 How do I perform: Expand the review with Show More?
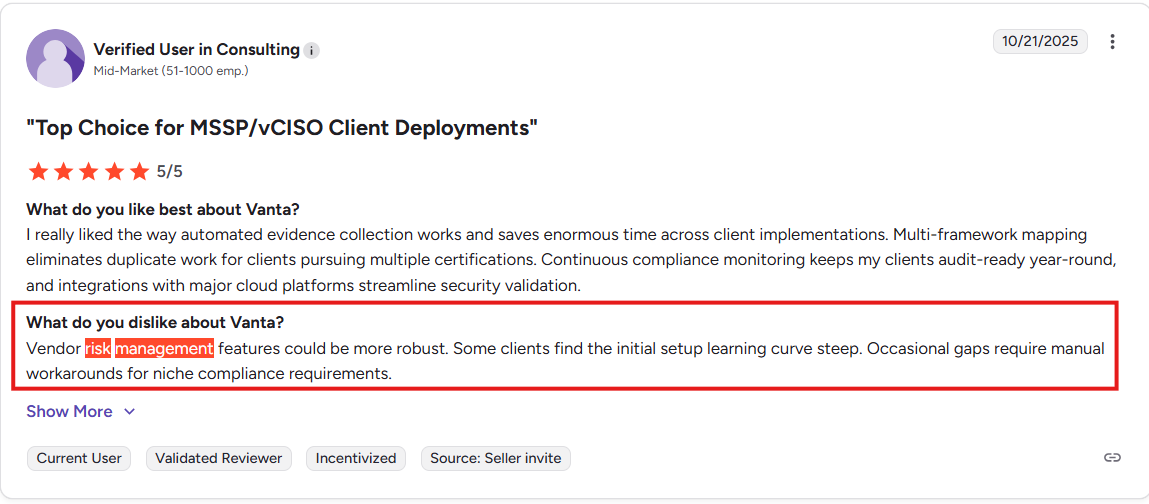tap(81, 412)
